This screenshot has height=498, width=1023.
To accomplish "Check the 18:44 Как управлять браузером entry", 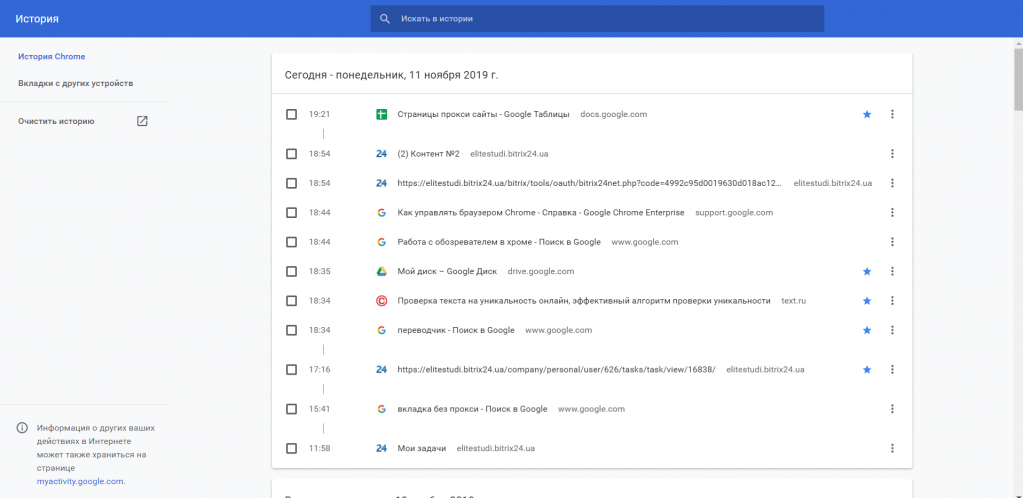I will point(292,213).
